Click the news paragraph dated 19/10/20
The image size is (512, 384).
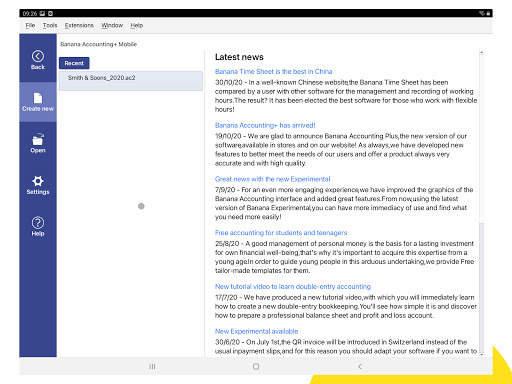click(341, 150)
